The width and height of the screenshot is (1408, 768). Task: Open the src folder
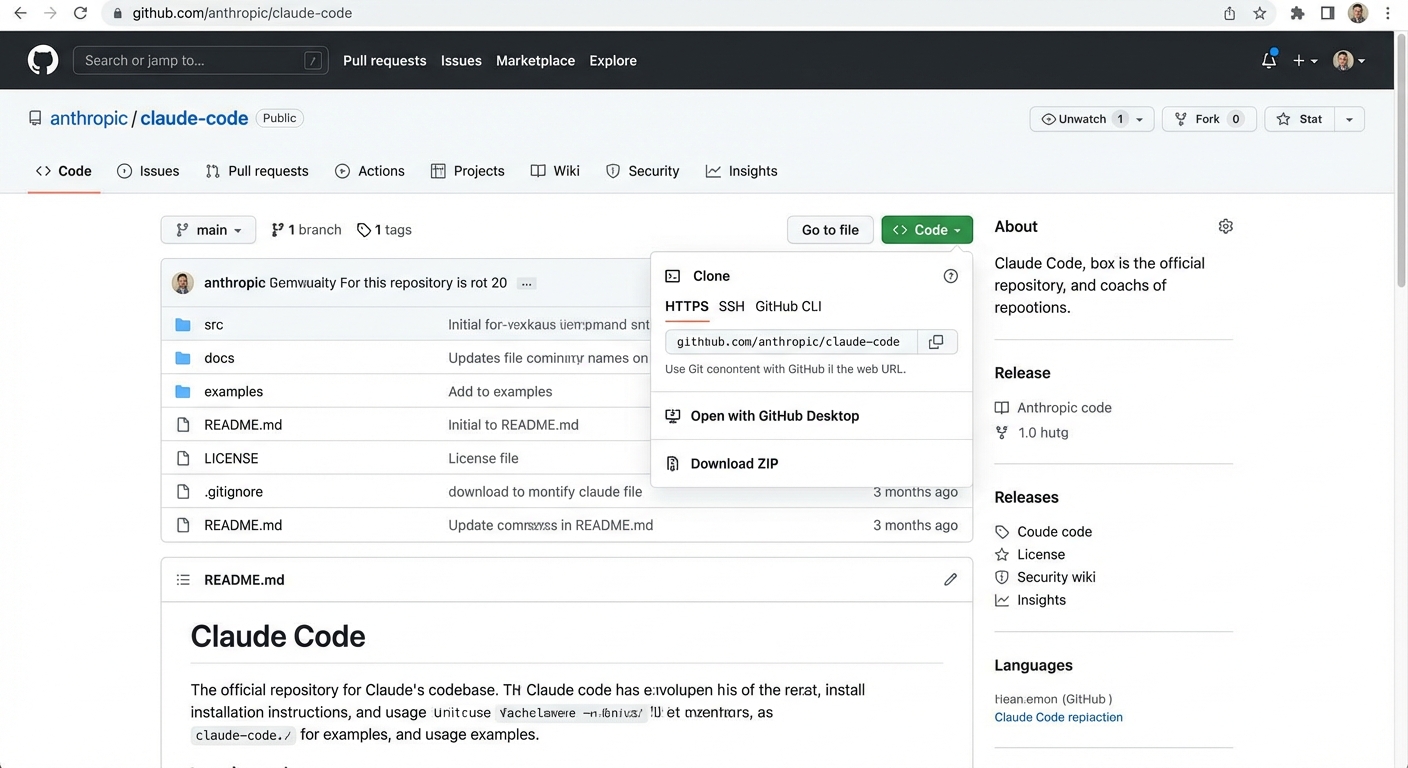coord(214,325)
